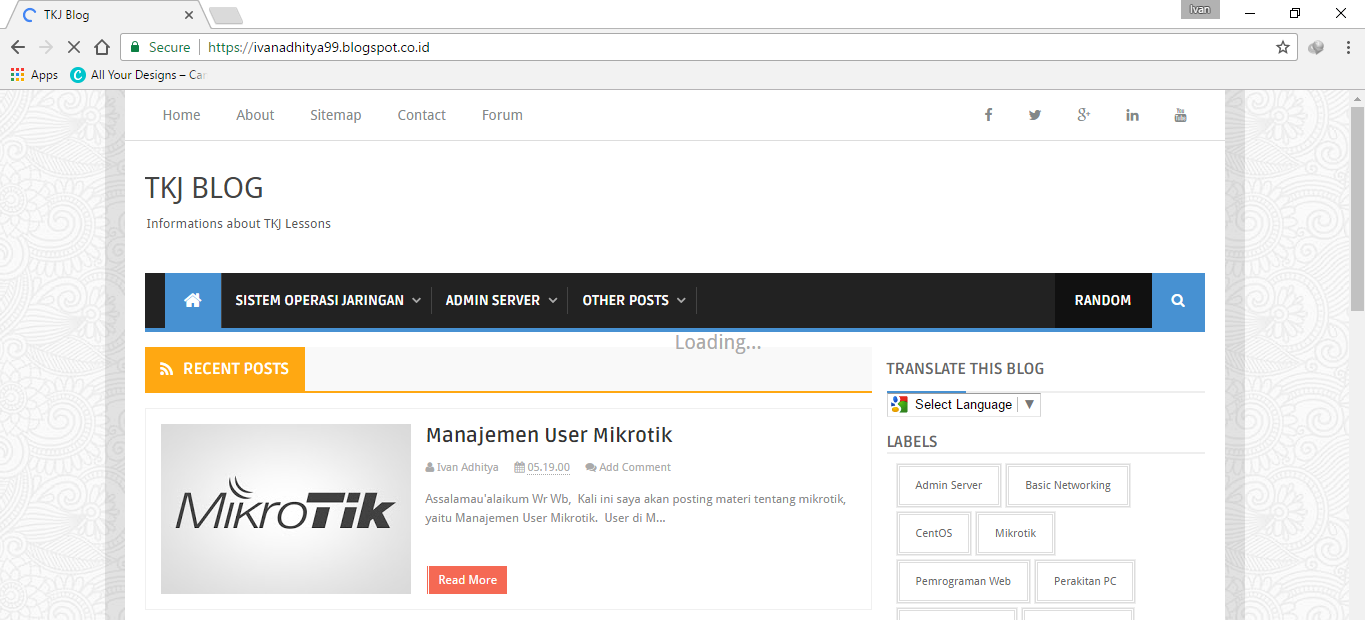Open the Select Language dropdown
1365x620 pixels.
[x=964, y=404]
